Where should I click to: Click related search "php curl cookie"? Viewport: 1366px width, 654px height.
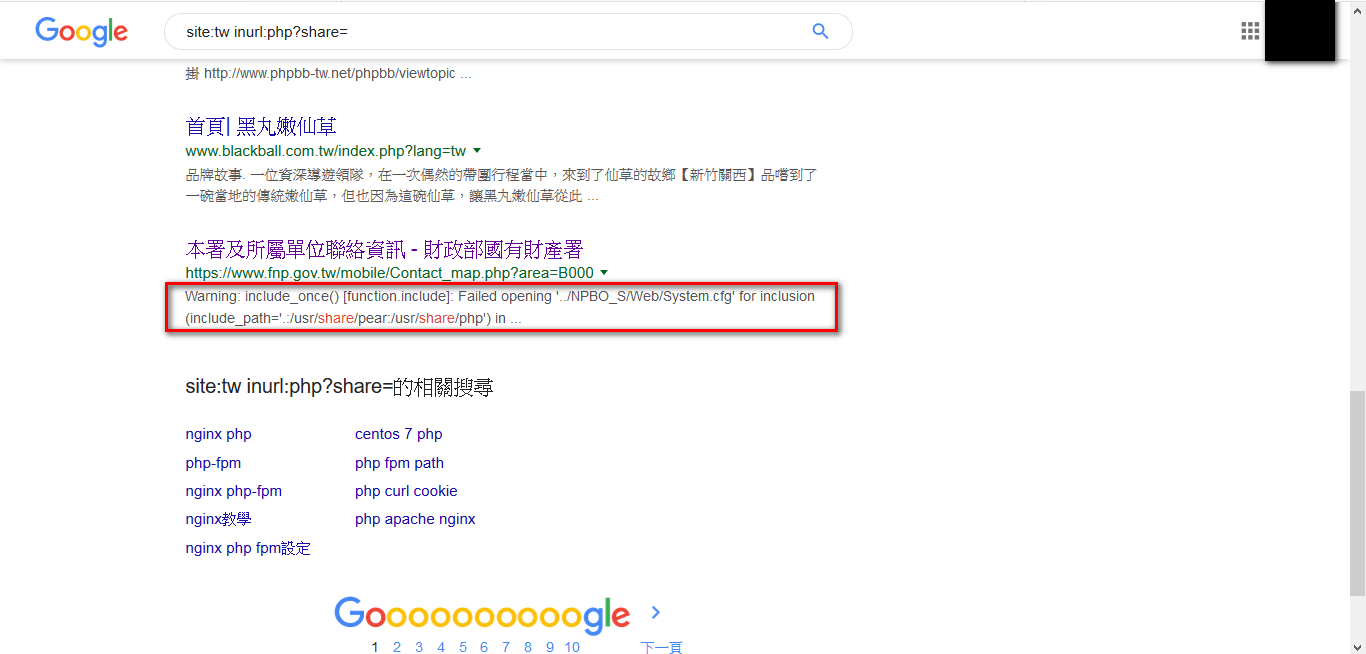point(406,491)
